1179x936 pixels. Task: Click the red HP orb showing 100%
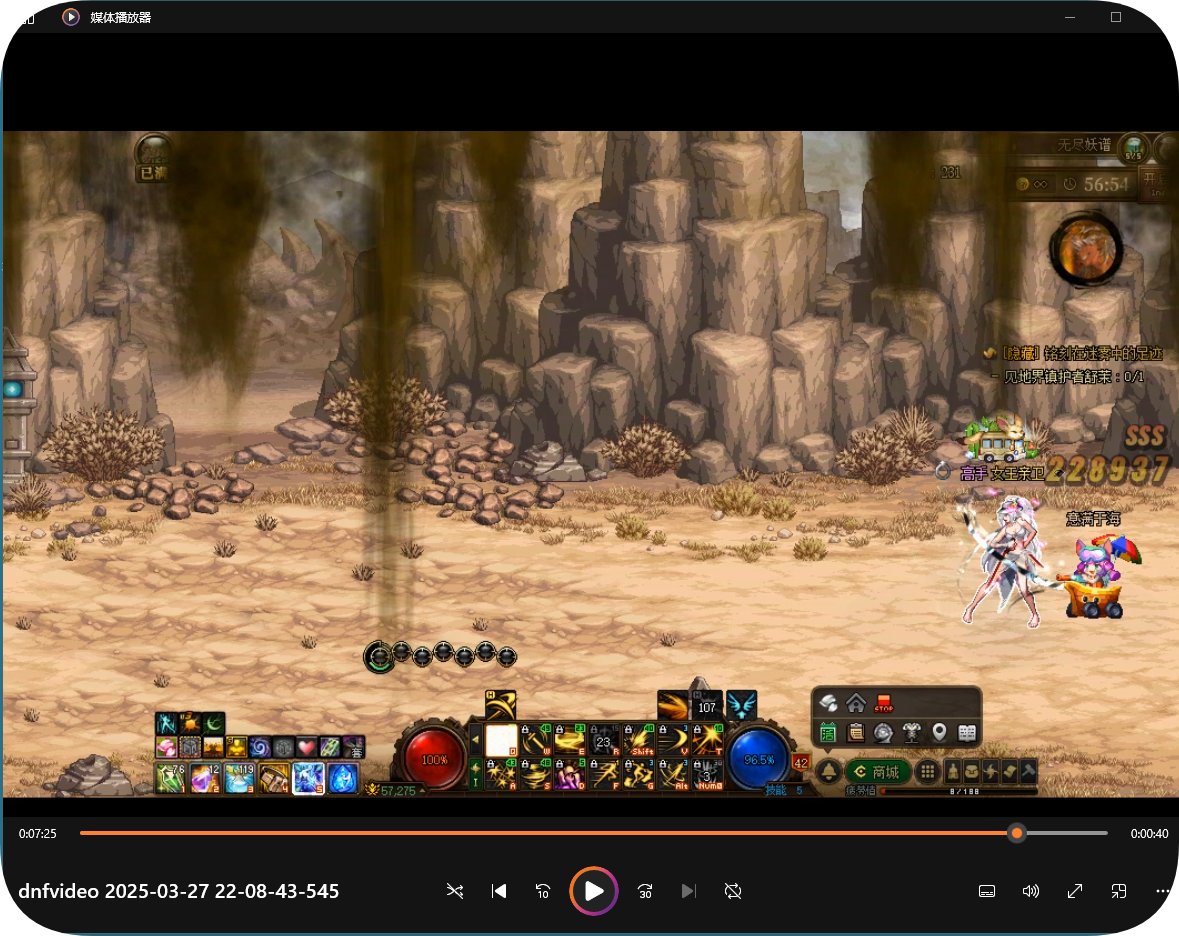pyautogui.click(x=434, y=759)
